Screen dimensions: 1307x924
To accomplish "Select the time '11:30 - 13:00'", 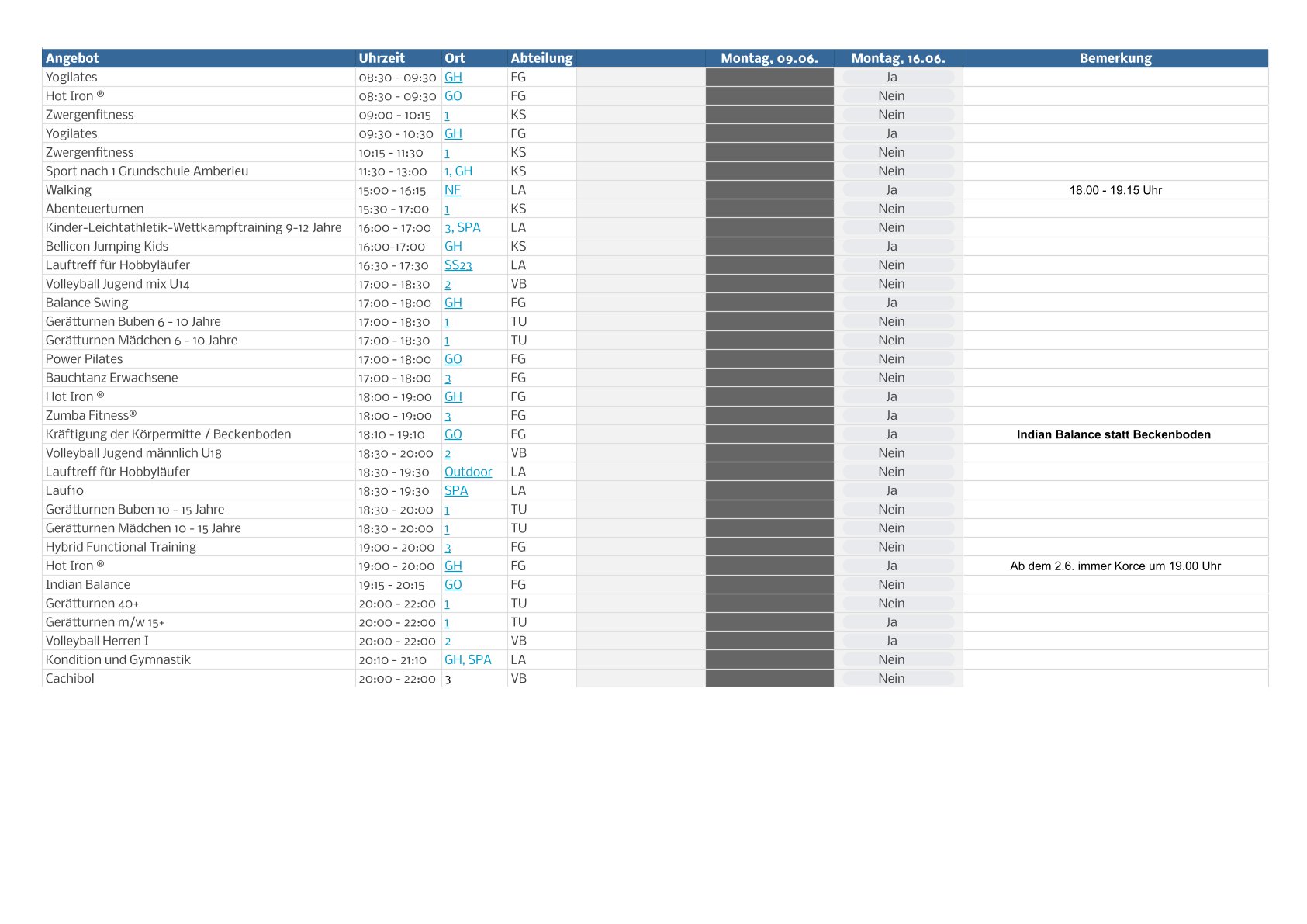I will 392,171.
